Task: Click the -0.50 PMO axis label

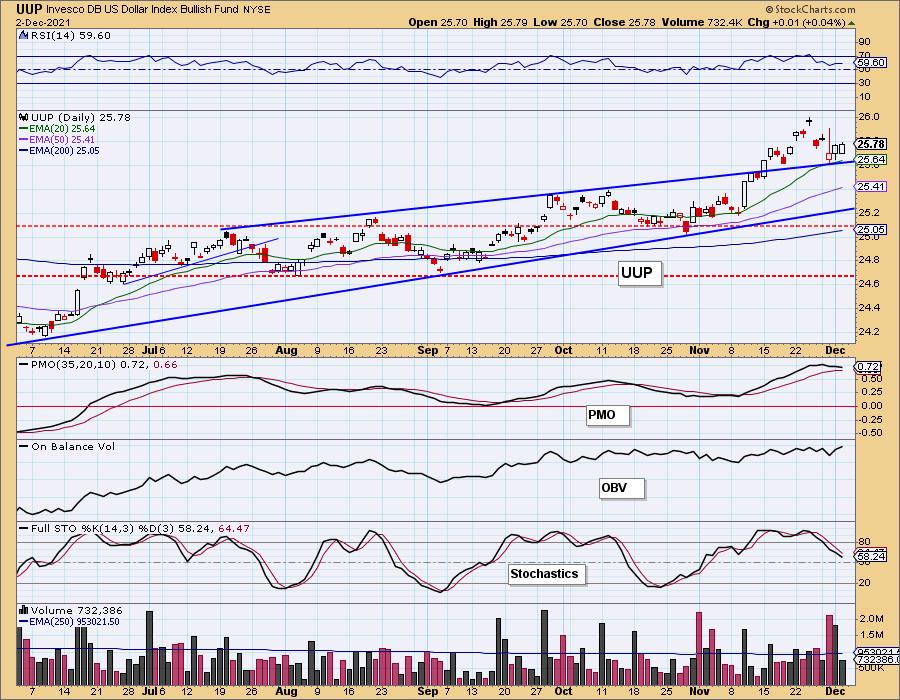Action: point(870,433)
